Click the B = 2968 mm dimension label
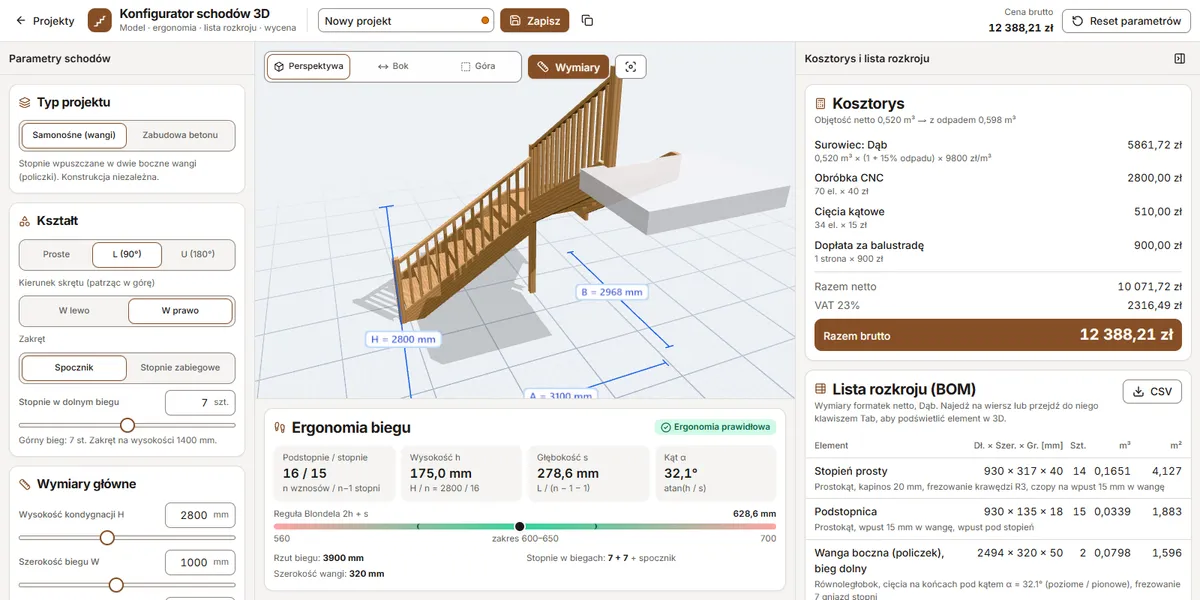Screen dimensions: 1200x600 (611, 292)
